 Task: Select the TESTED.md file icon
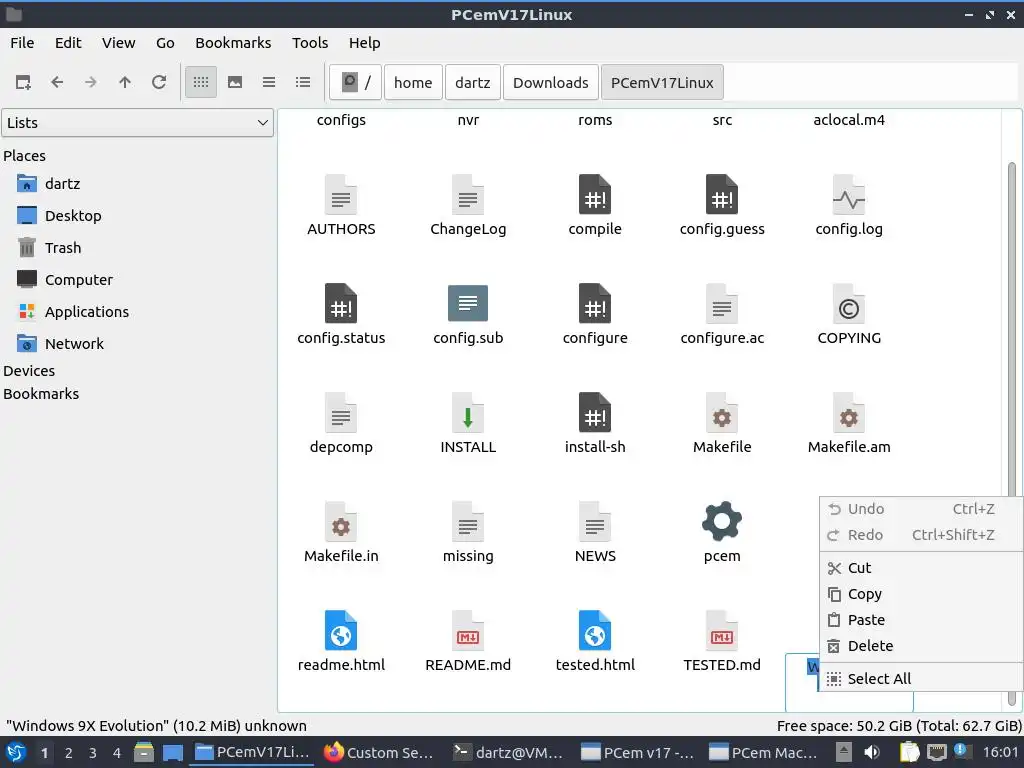pos(722,631)
